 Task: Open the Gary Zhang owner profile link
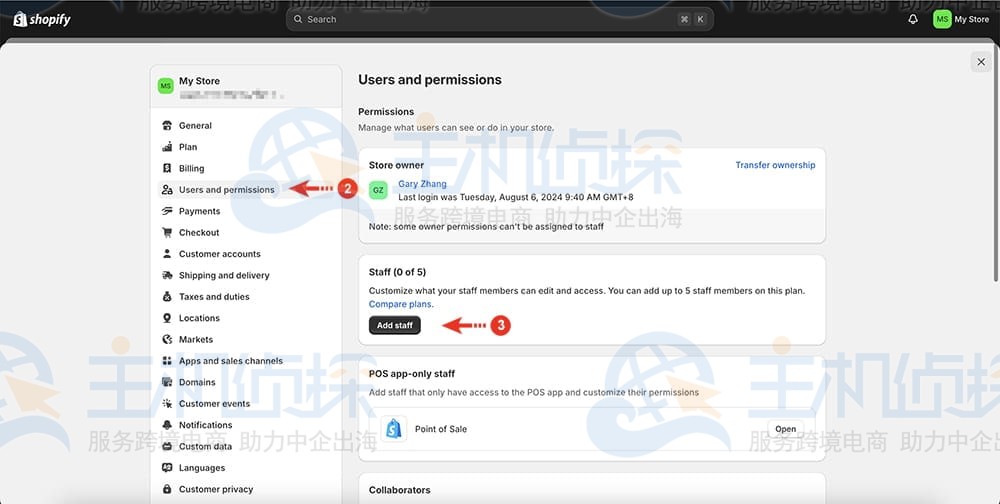point(422,184)
